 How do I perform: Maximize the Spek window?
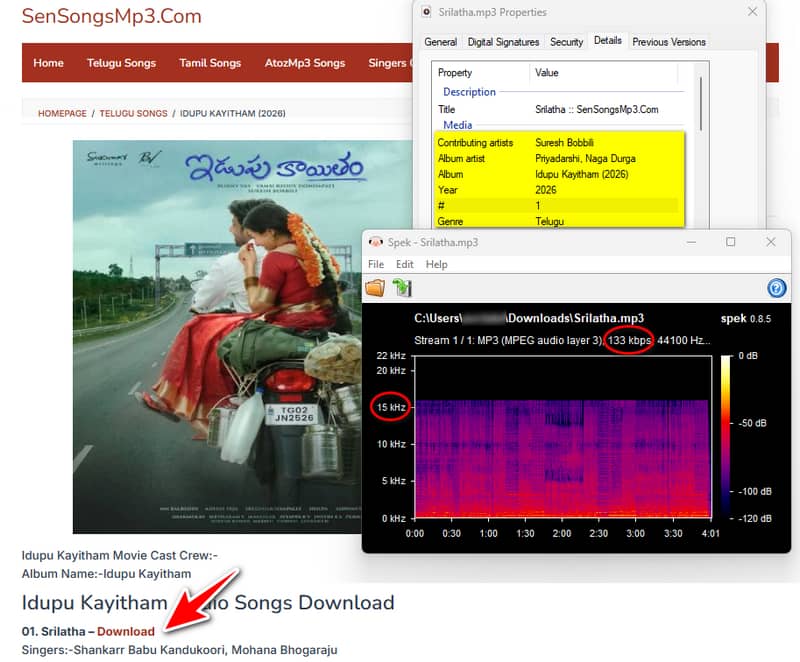731,242
